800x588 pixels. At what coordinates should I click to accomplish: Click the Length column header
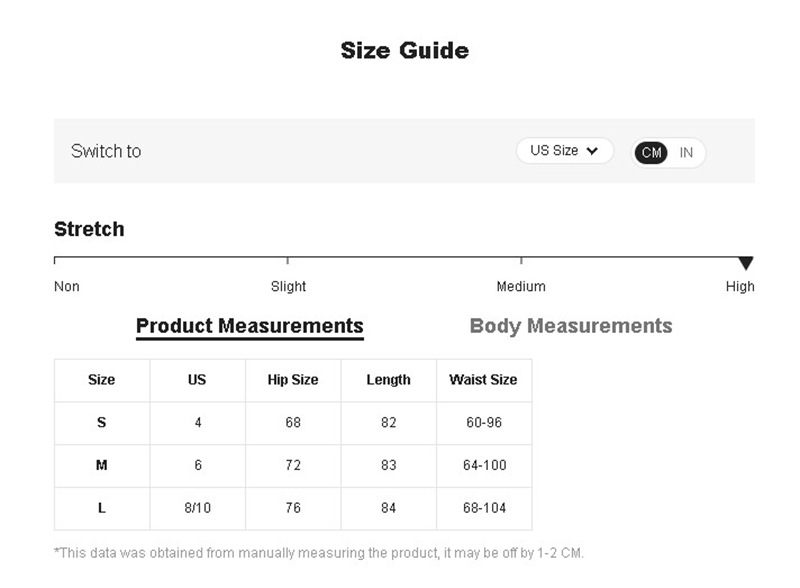(x=388, y=380)
